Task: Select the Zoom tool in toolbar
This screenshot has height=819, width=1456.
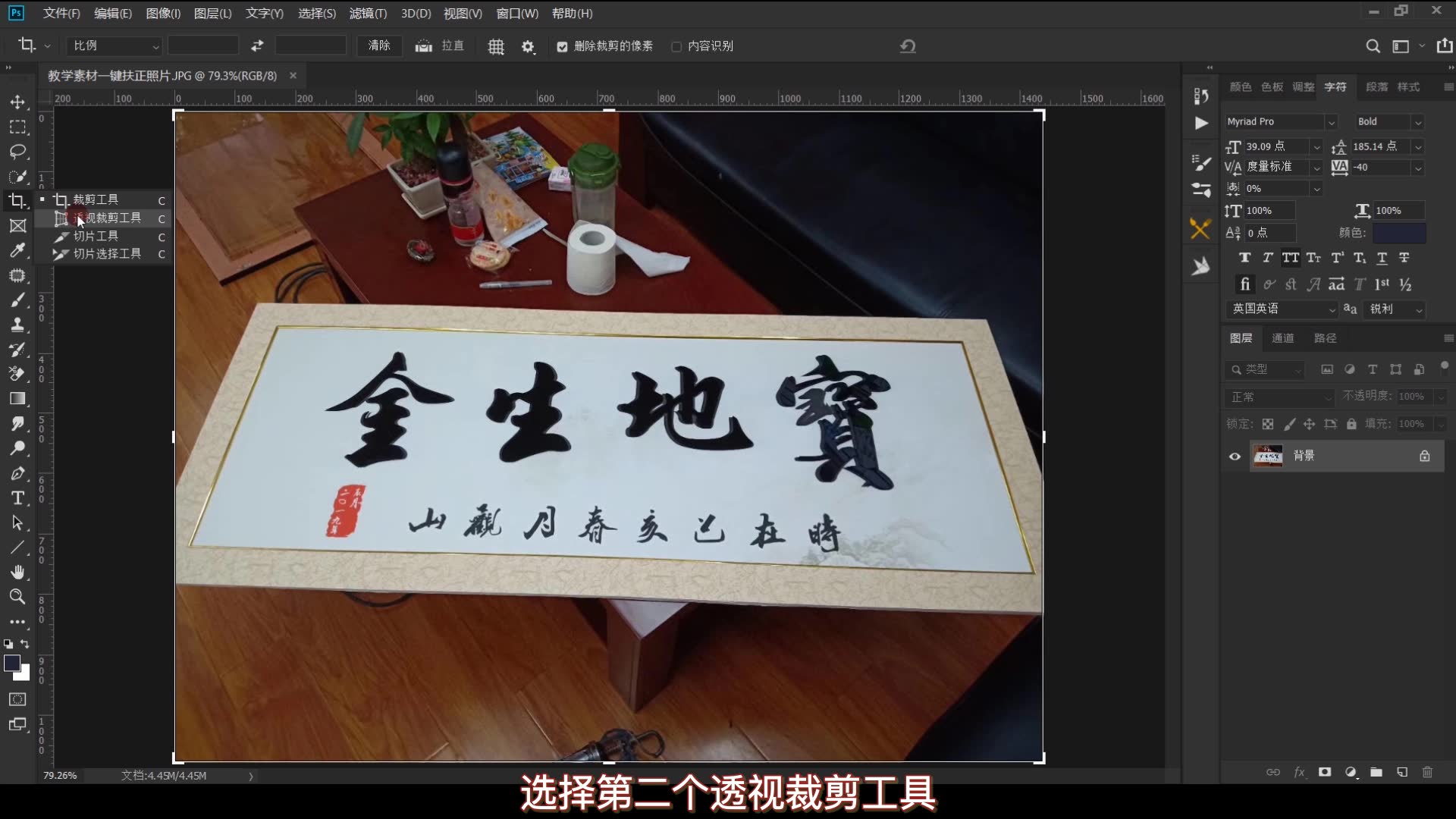Action: [17, 597]
